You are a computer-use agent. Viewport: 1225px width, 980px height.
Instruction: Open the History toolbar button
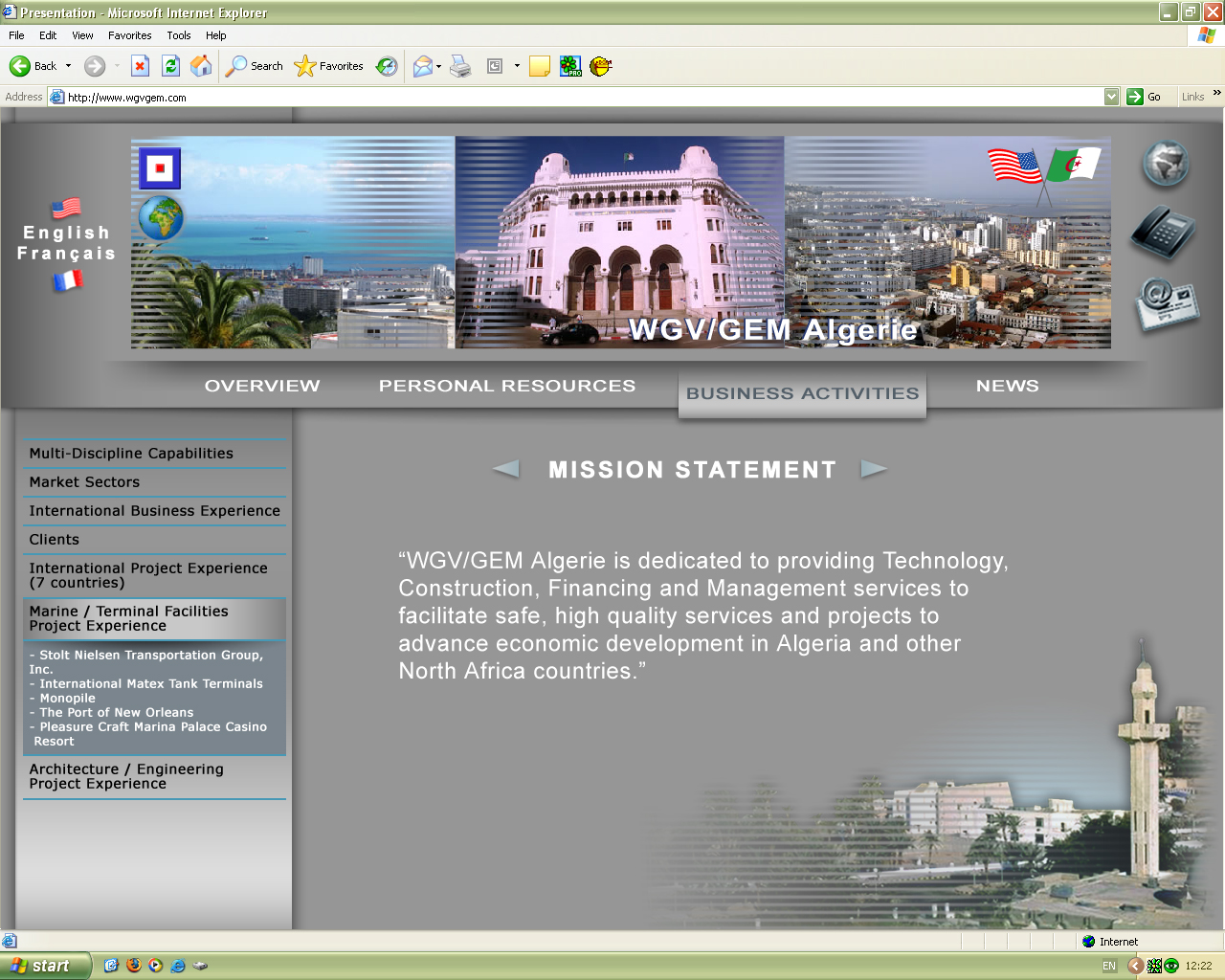387,66
